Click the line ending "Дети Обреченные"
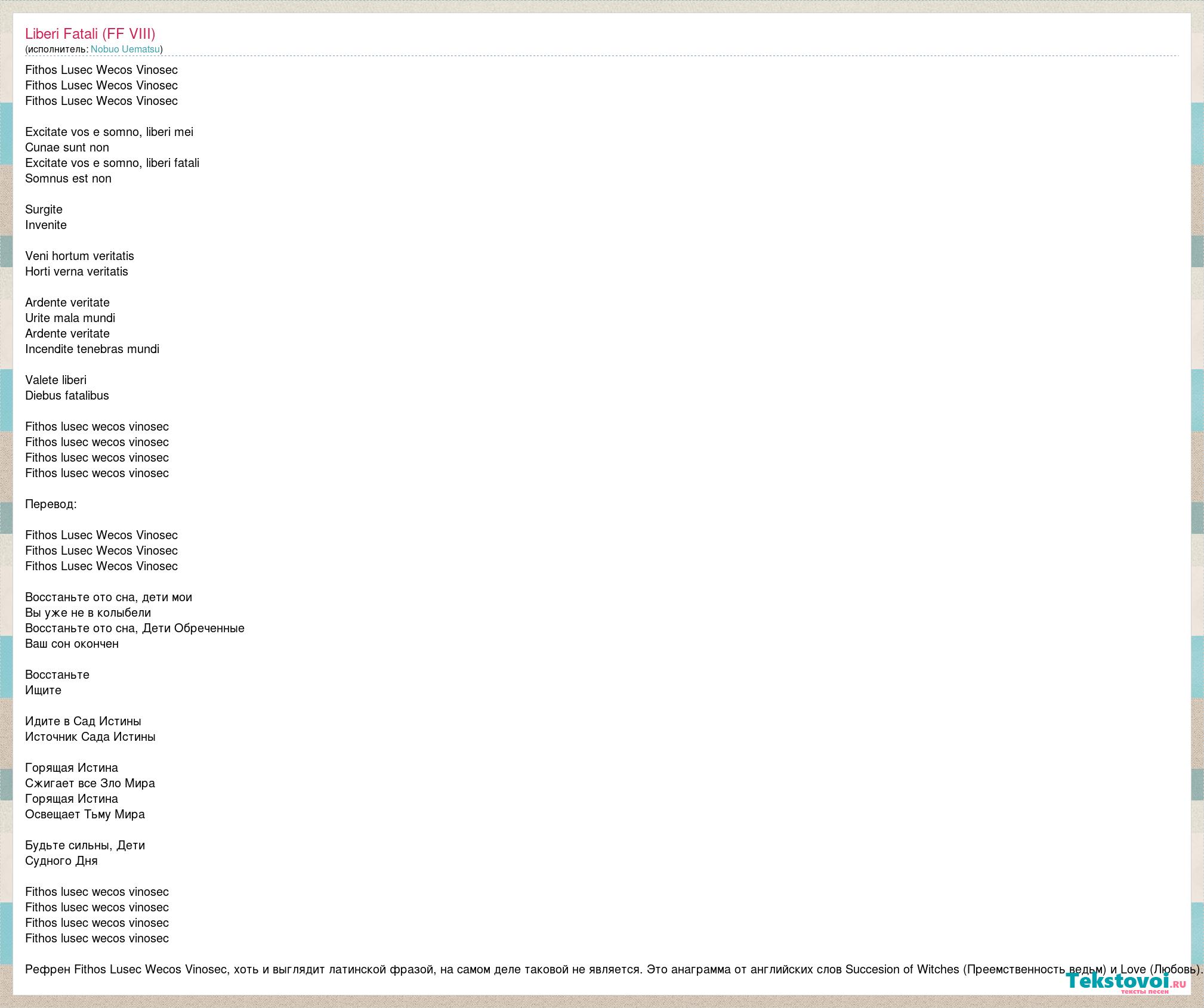 135,628
